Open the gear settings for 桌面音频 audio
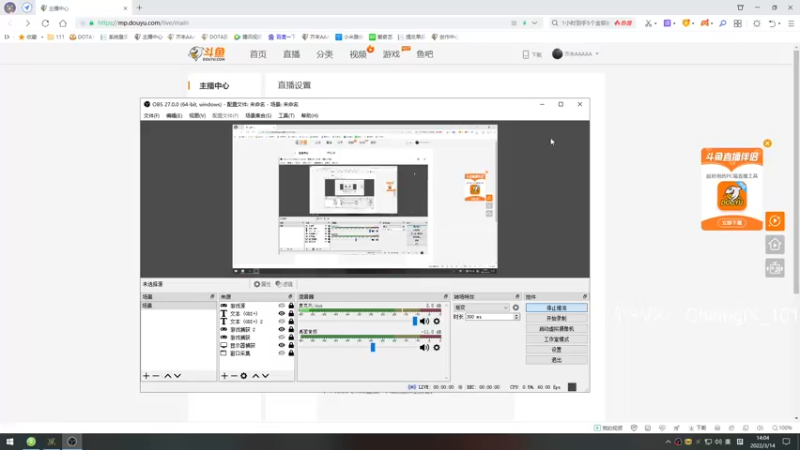 pyautogui.click(x=437, y=347)
